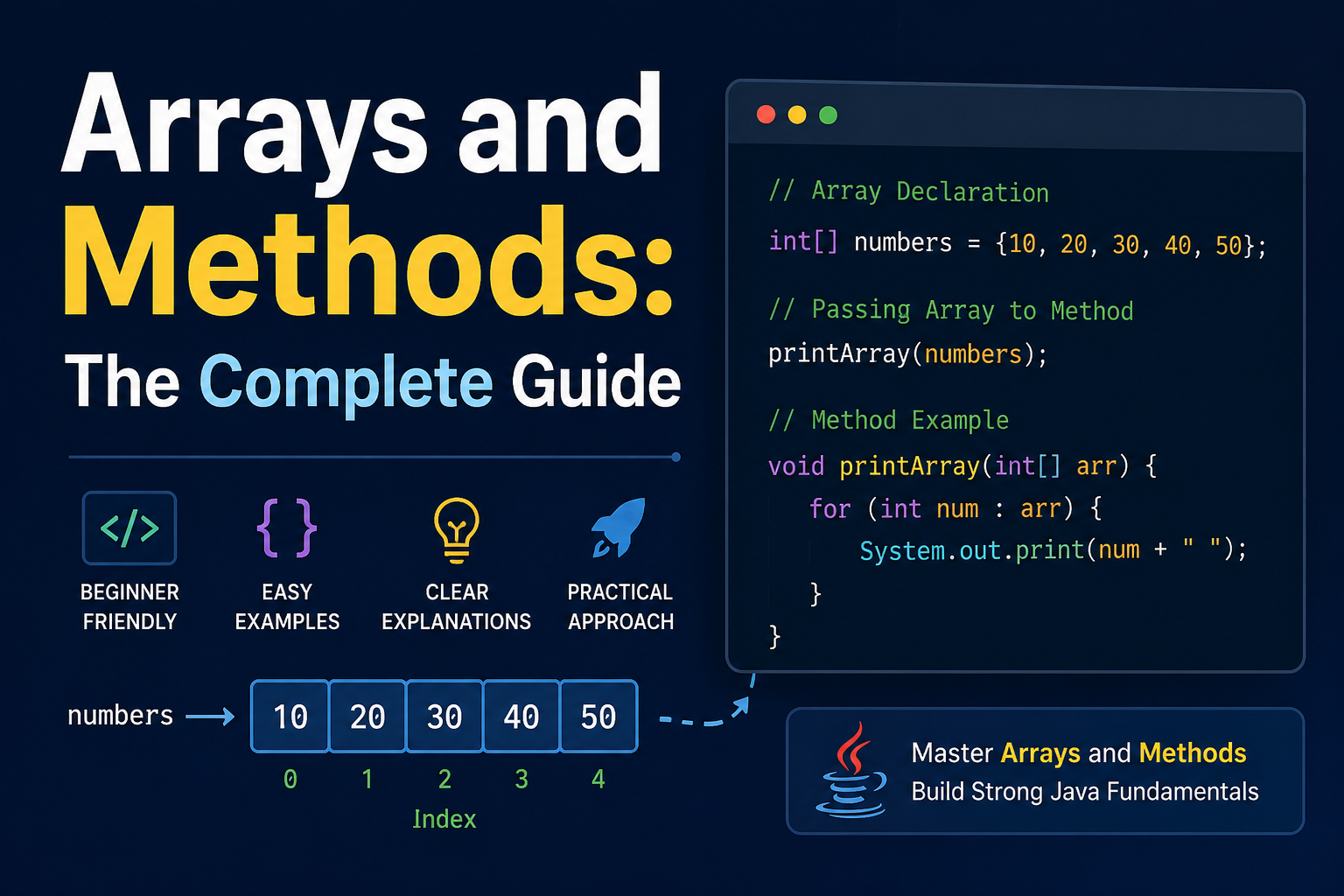Select the array box containing 20
Image resolution: width=1344 pixels, height=896 pixels.
click(x=367, y=716)
